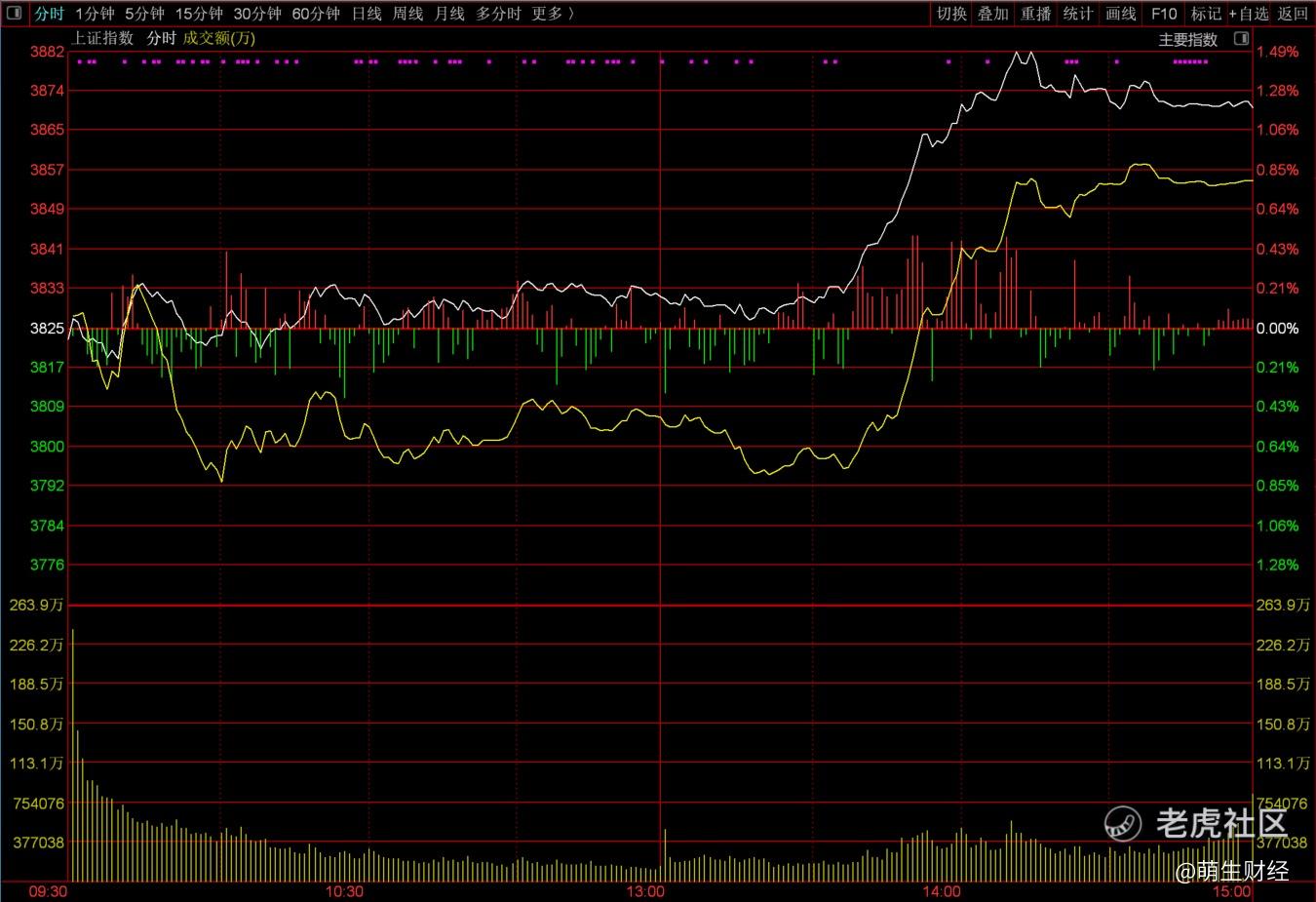
Task: Click the 3776 price label on left axis
Action: [x=47, y=565]
